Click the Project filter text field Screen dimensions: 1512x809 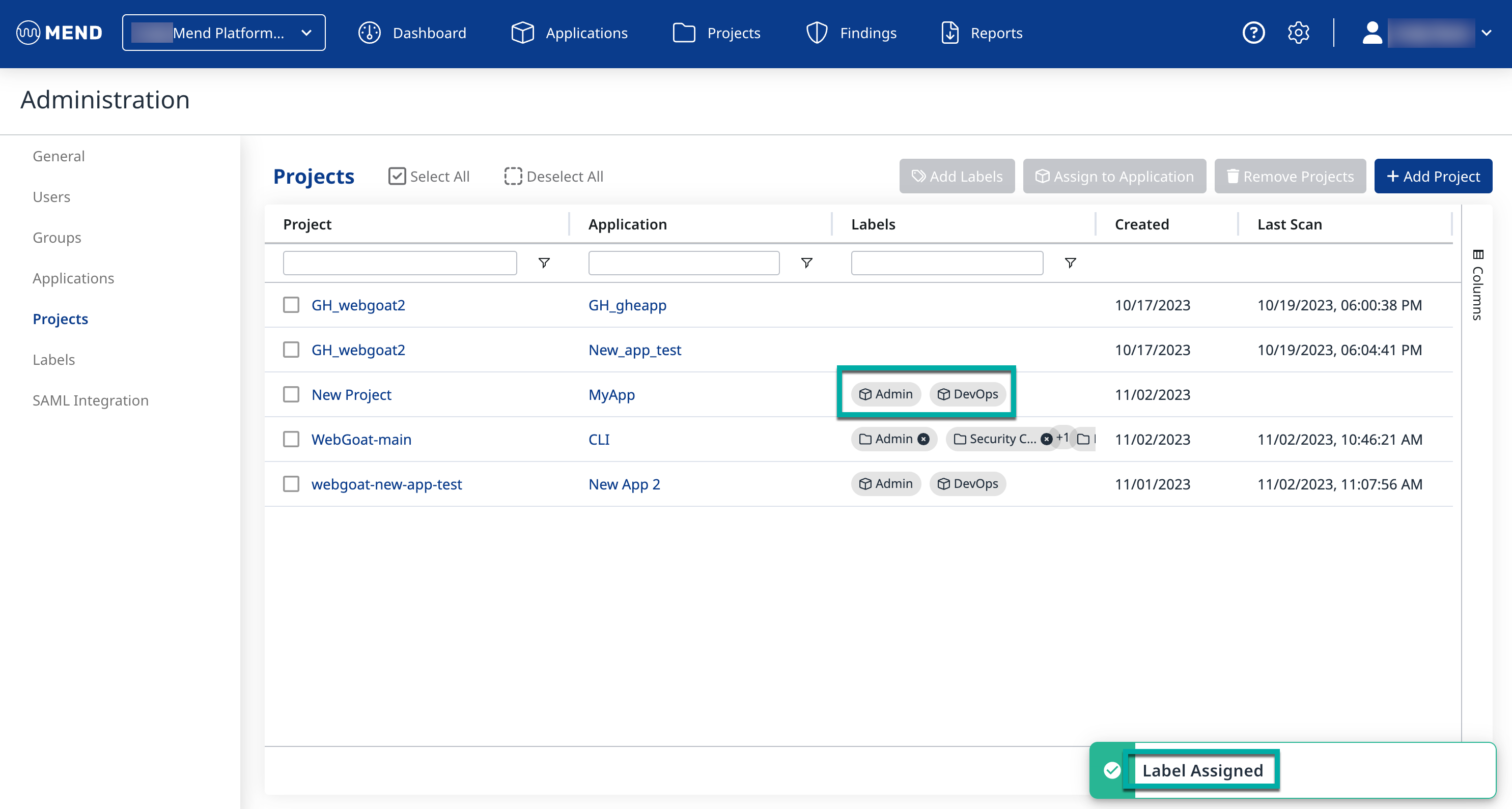(400, 263)
